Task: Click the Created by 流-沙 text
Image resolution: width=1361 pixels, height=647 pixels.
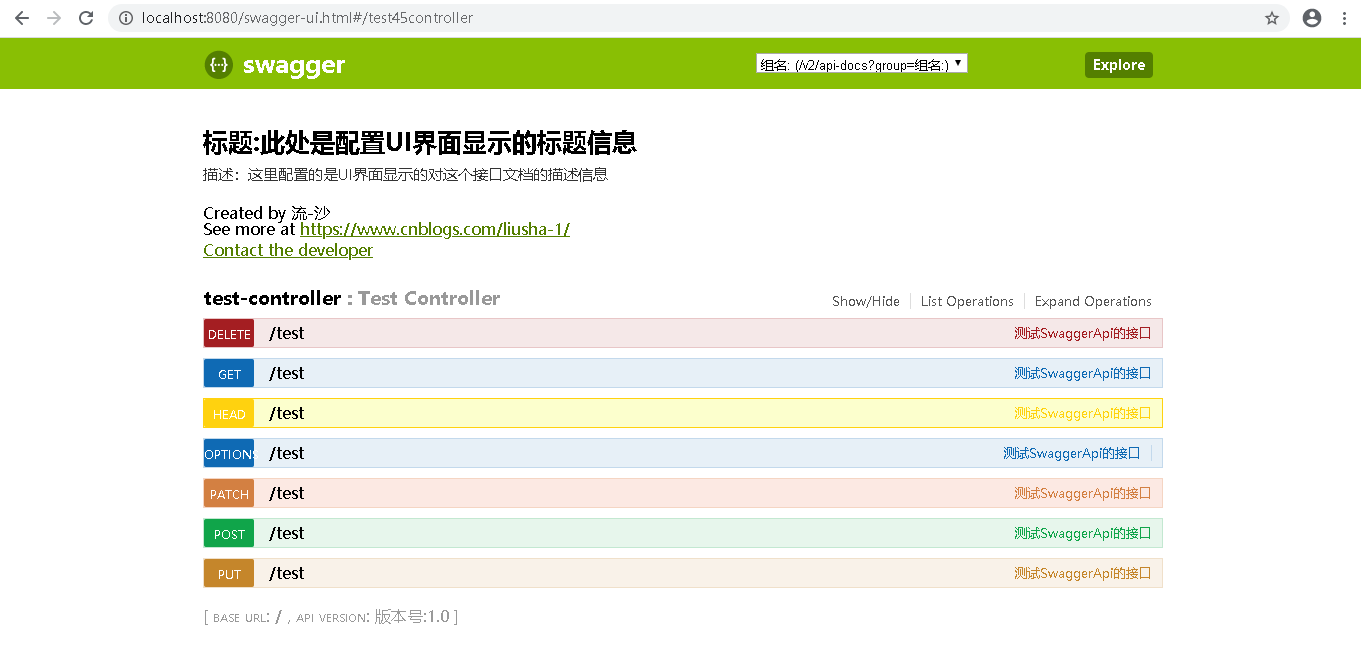Action: point(267,212)
